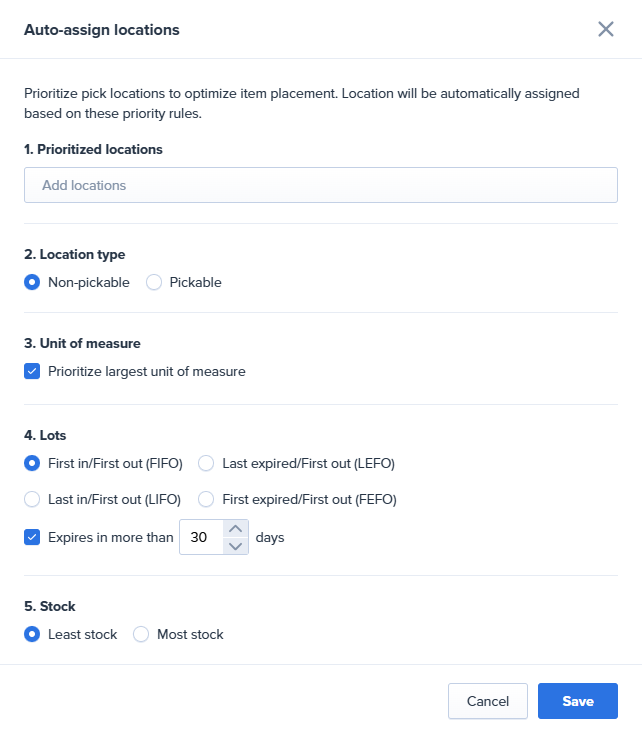642x731 pixels.
Task: Click the Add locations input field
Action: click(x=320, y=185)
